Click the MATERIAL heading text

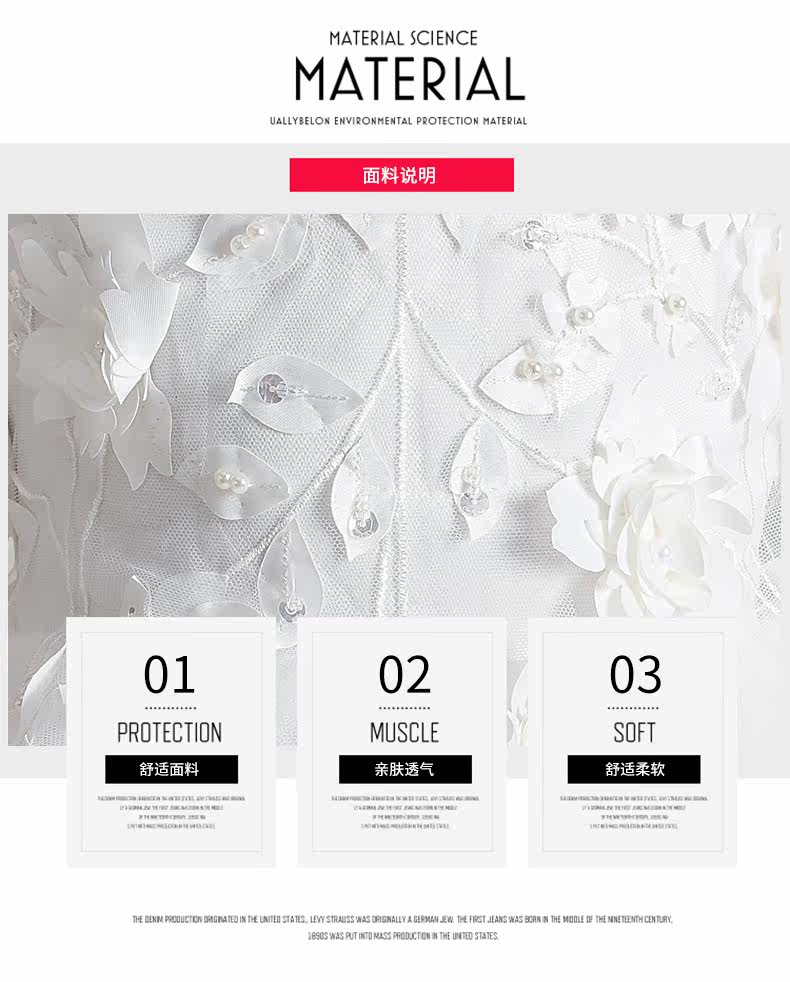(410, 79)
